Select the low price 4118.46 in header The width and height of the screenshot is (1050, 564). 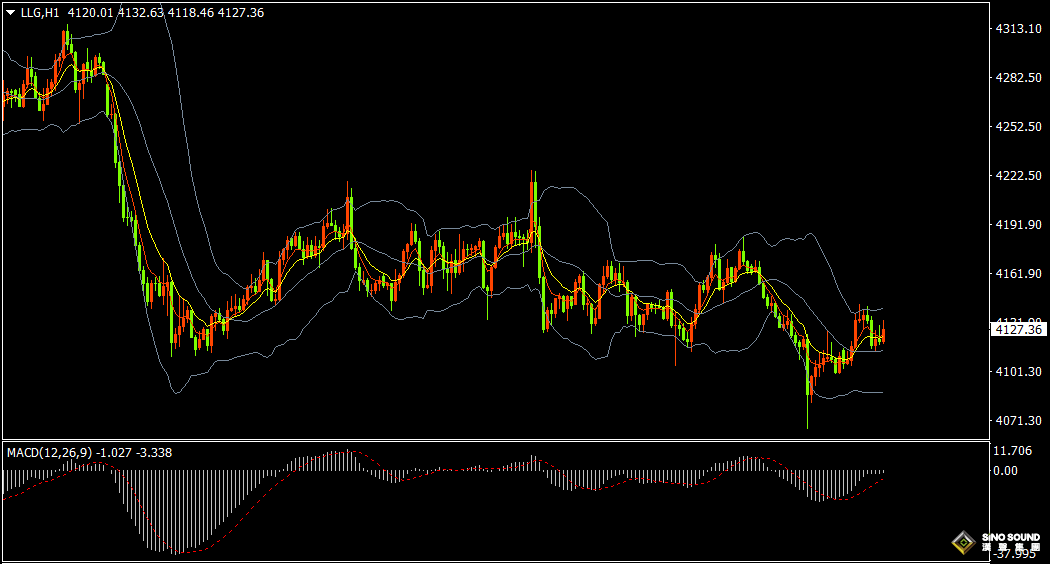pos(191,13)
